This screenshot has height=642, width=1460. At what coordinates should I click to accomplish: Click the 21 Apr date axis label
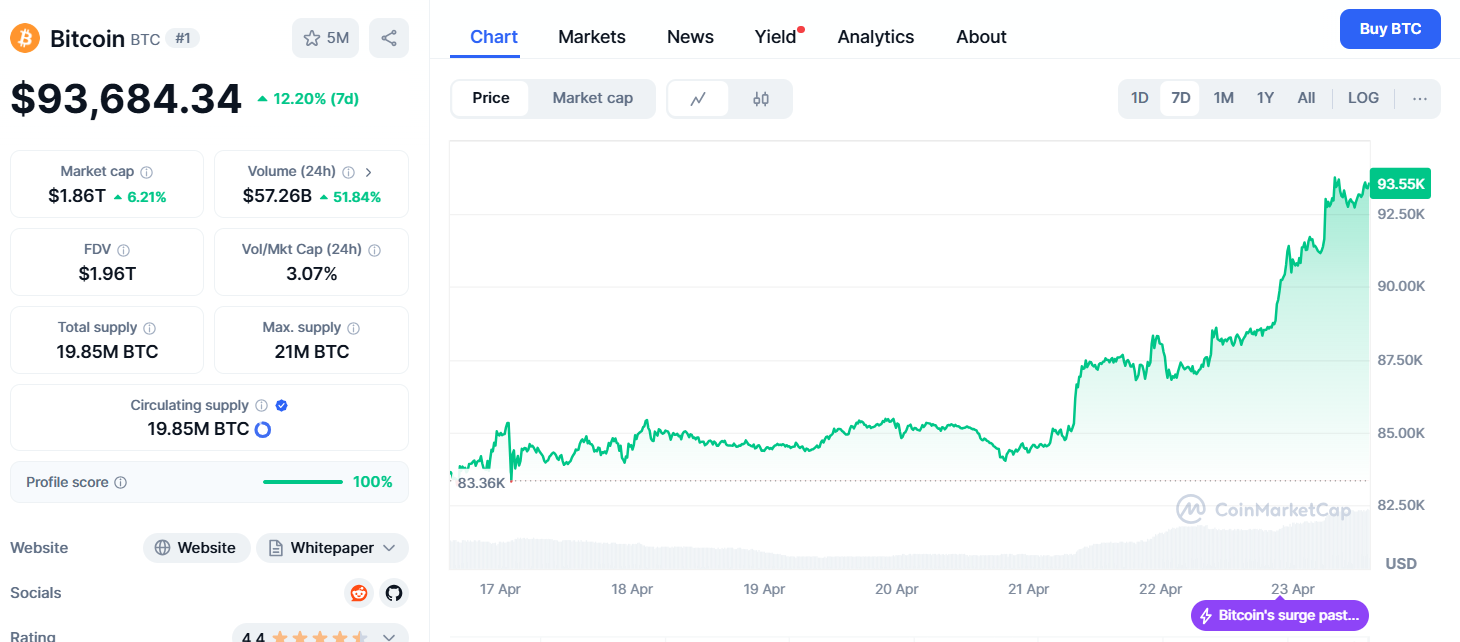[1029, 590]
